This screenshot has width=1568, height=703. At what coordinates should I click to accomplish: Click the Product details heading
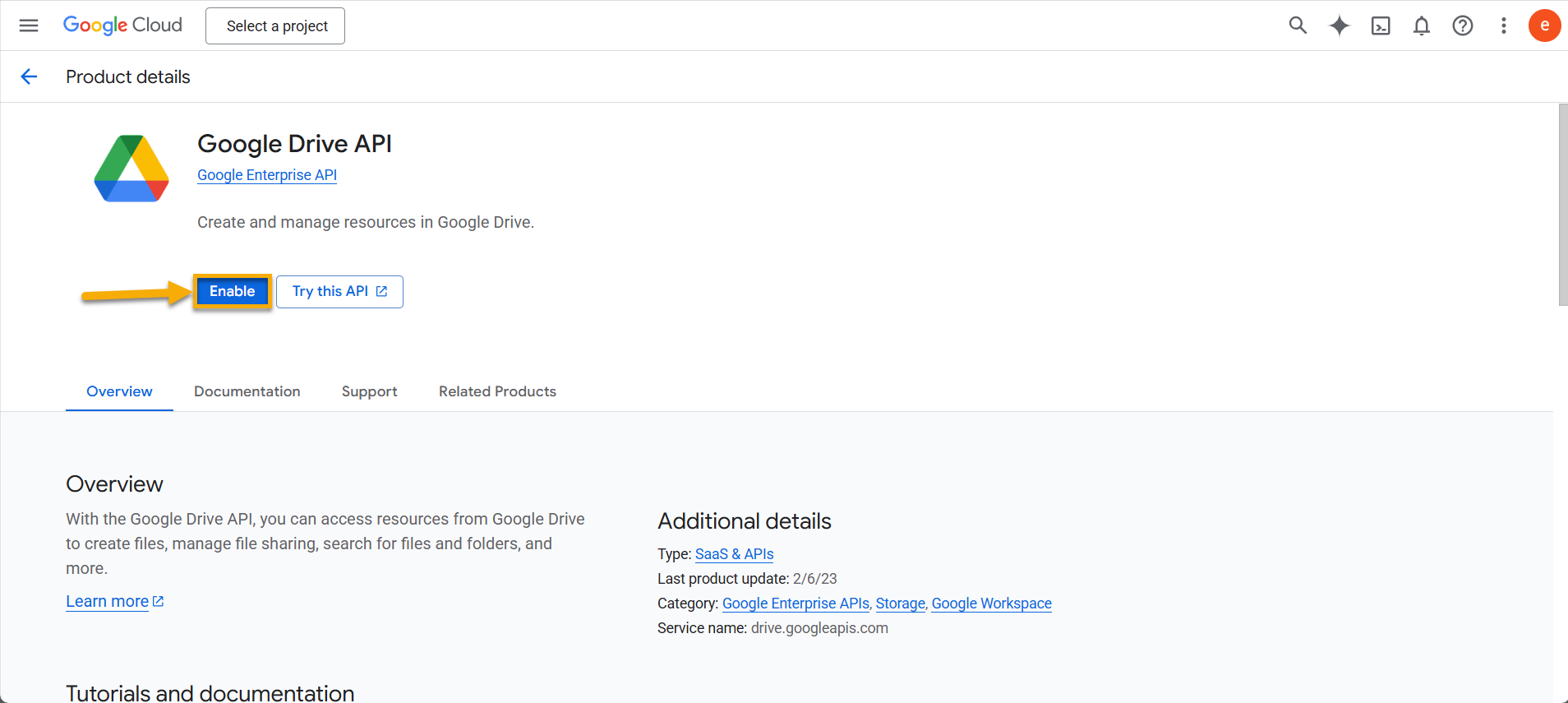[x=128, y=76]
